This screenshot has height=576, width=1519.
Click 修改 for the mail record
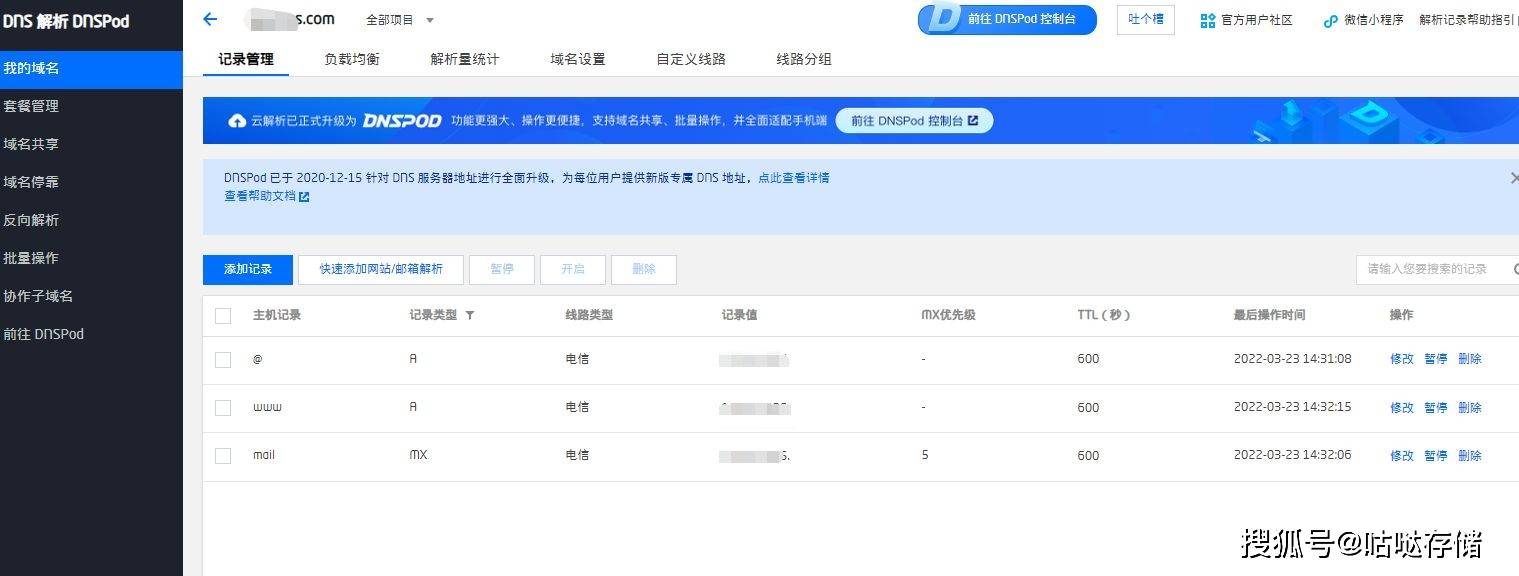pos(1402,455)
